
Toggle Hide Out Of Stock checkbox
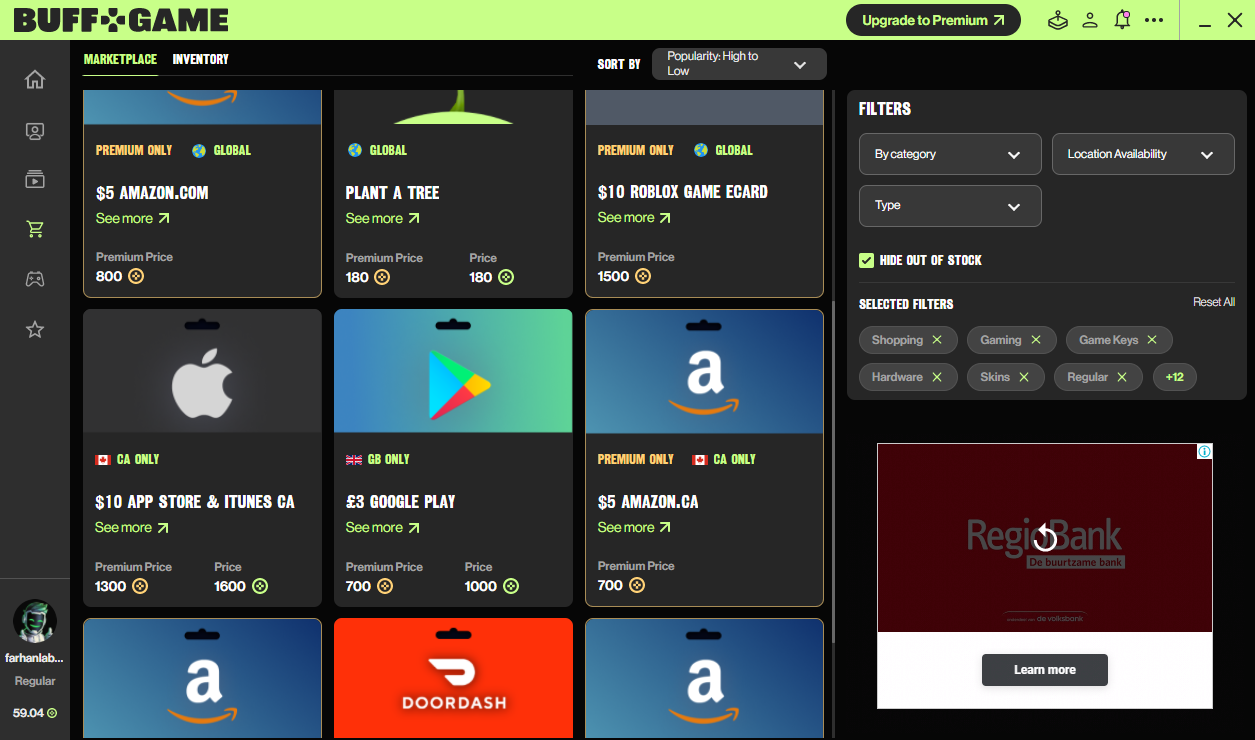(x=866, y=260)
